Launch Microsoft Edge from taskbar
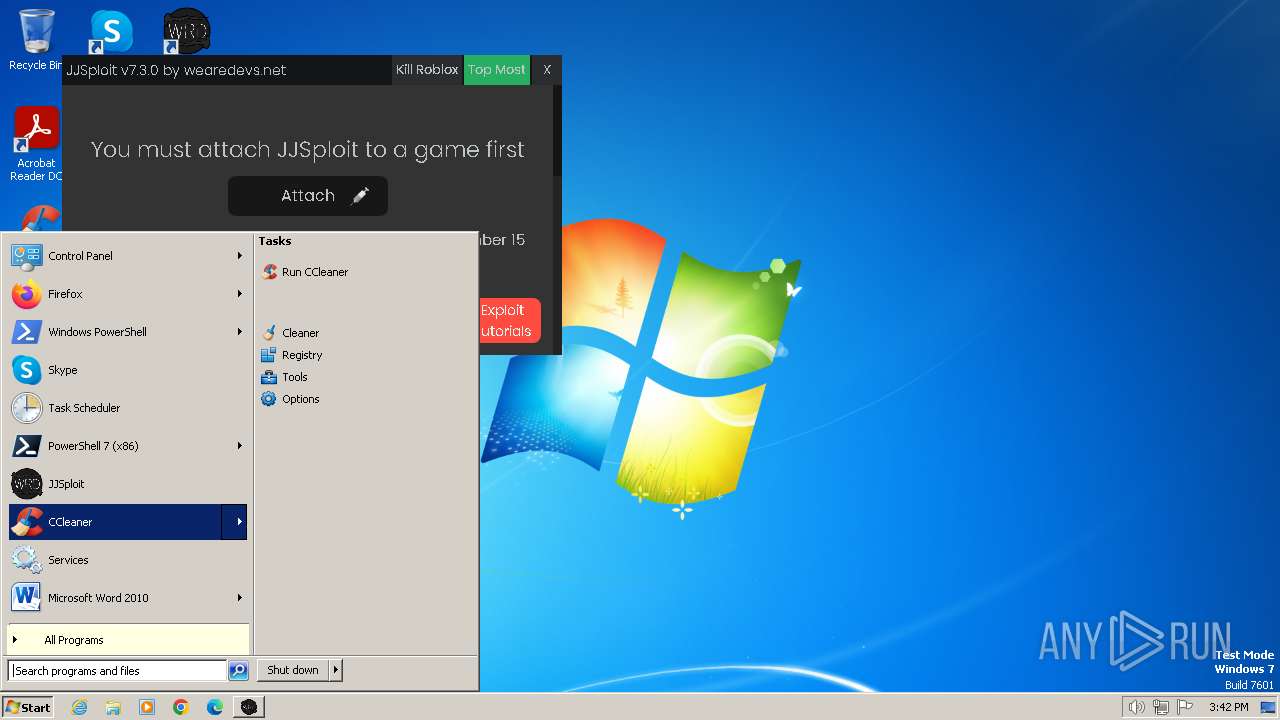This screenshot has width=1280, height=720. (215, 707)
